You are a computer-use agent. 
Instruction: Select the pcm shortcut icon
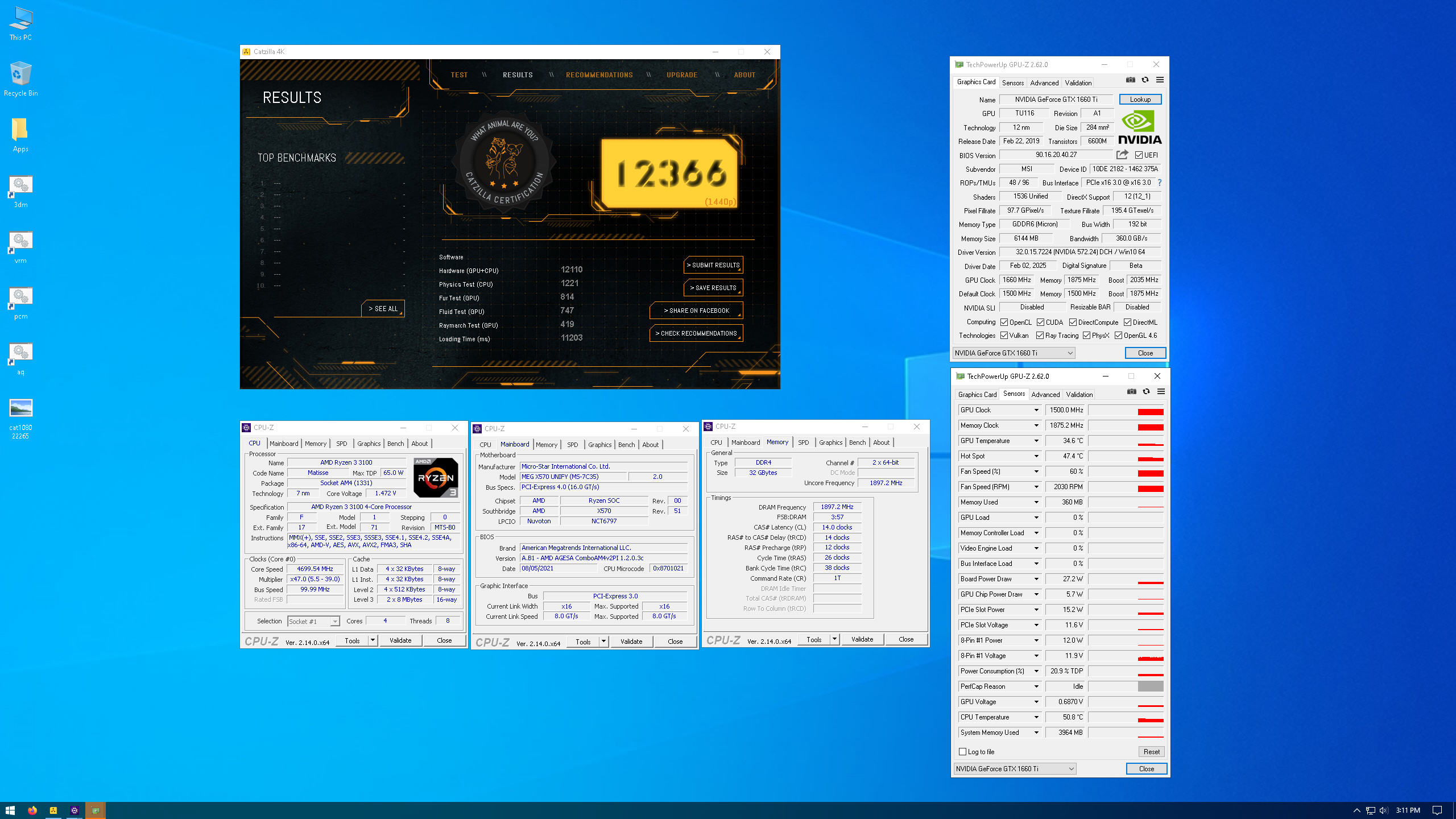click(20, 303)
